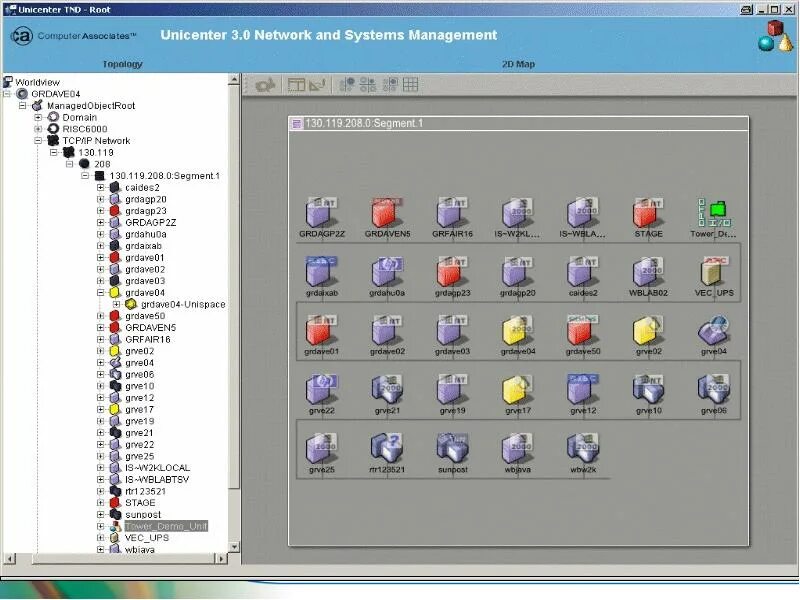
Task: Select grdave50 in the tree
Action: pyautogui.click(x=145, y=316)
